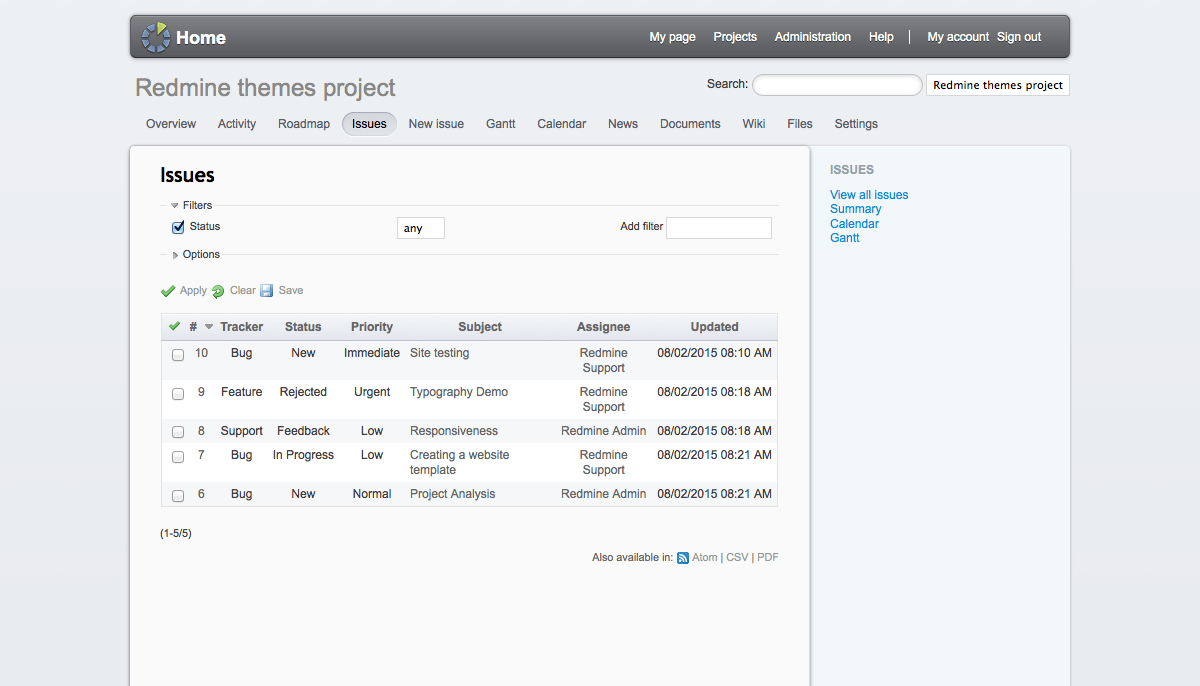Screen dimensions: 1200x686
Task: Open the Roadmap tab
Action: click(304, 124)
